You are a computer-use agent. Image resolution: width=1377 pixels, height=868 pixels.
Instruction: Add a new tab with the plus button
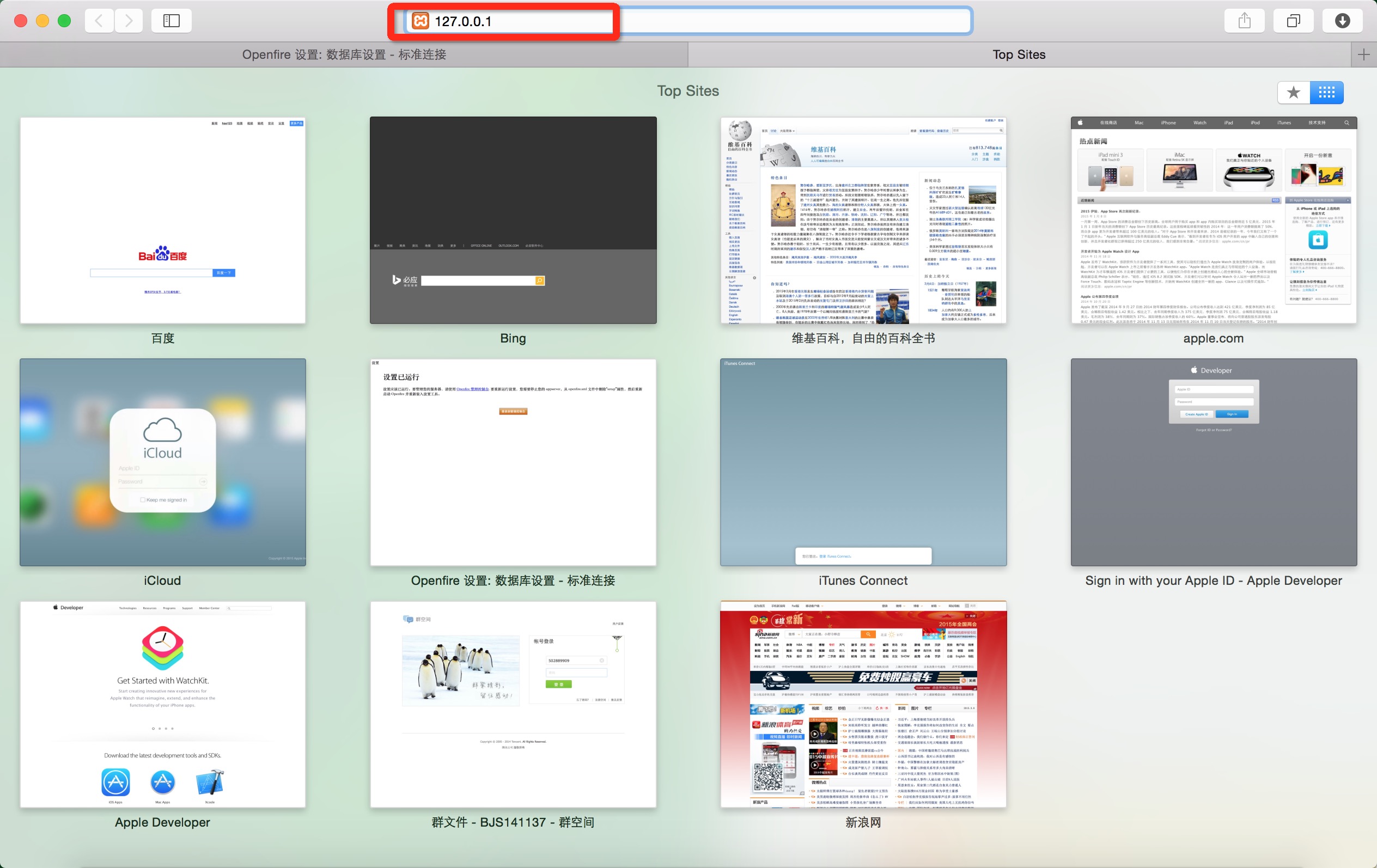pos(1364,54)
